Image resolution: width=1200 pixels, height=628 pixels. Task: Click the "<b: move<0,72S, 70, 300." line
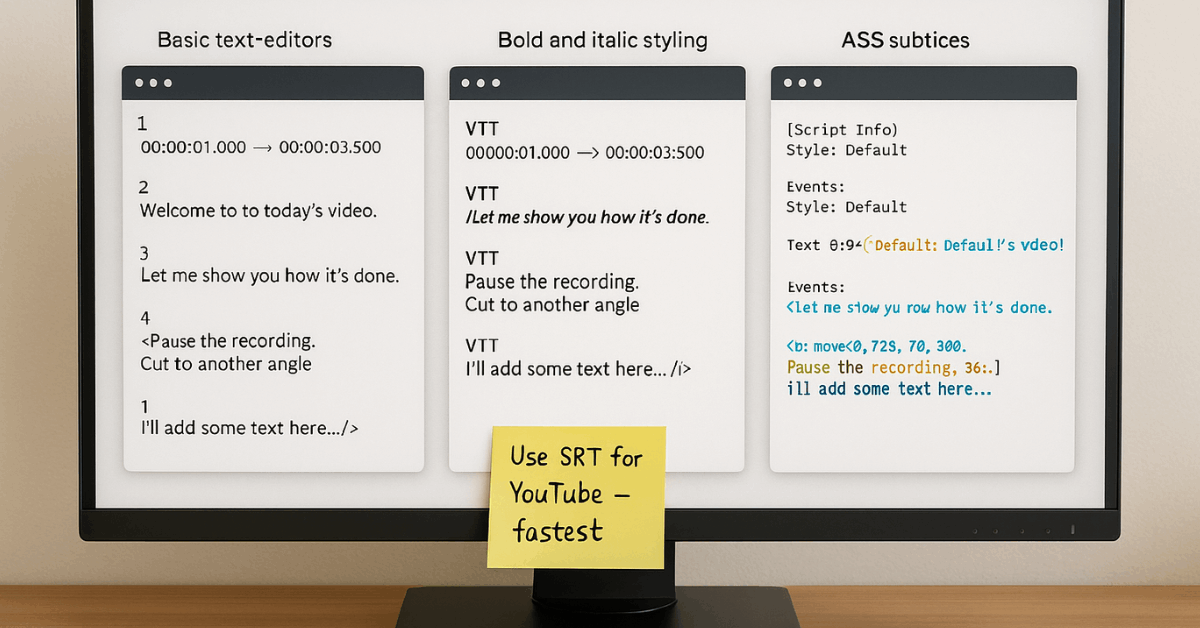(x=877, y=347)
